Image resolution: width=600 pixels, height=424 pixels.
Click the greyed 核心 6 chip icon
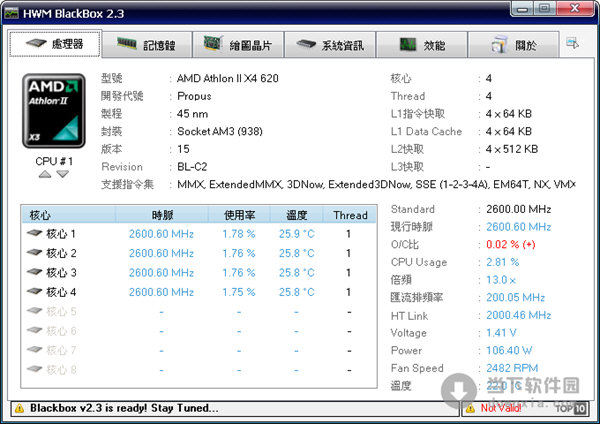34,330
